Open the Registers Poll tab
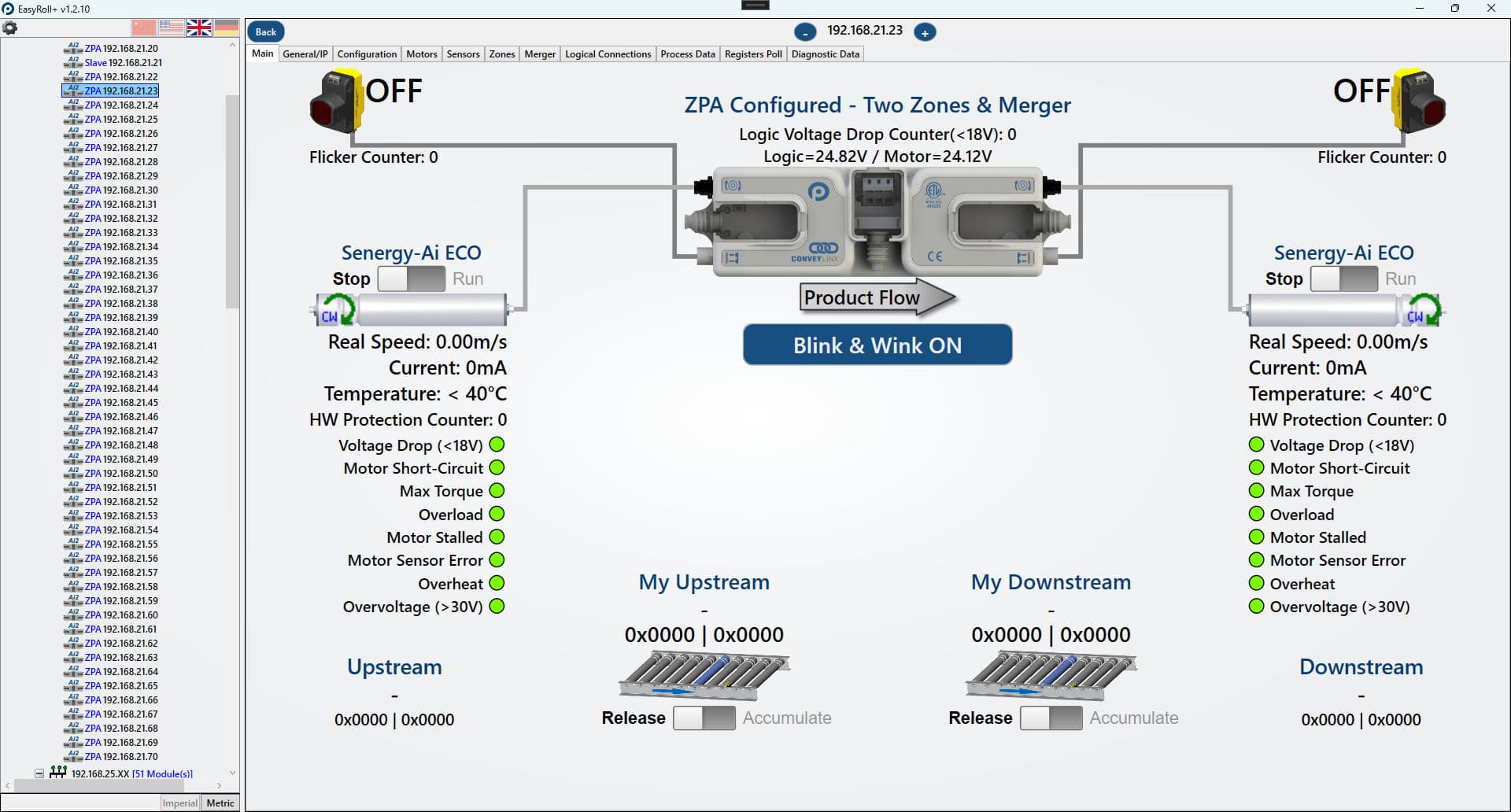This screenshot has height=812, width=1511. point(753,54)
